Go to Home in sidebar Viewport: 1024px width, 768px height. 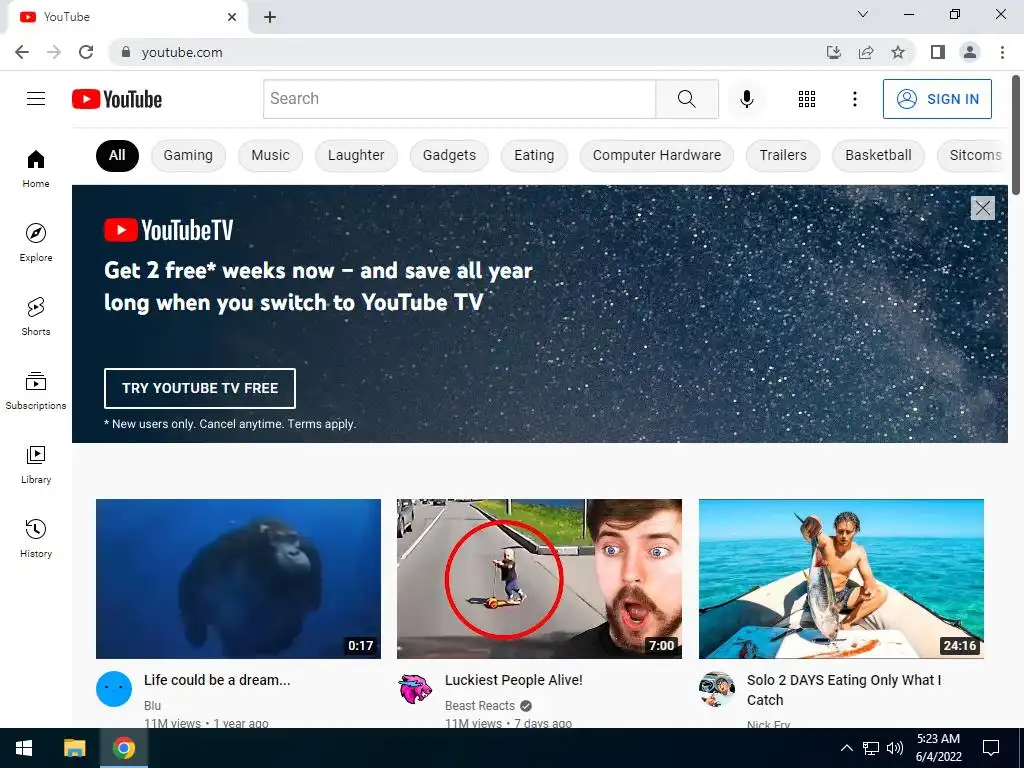36,168
